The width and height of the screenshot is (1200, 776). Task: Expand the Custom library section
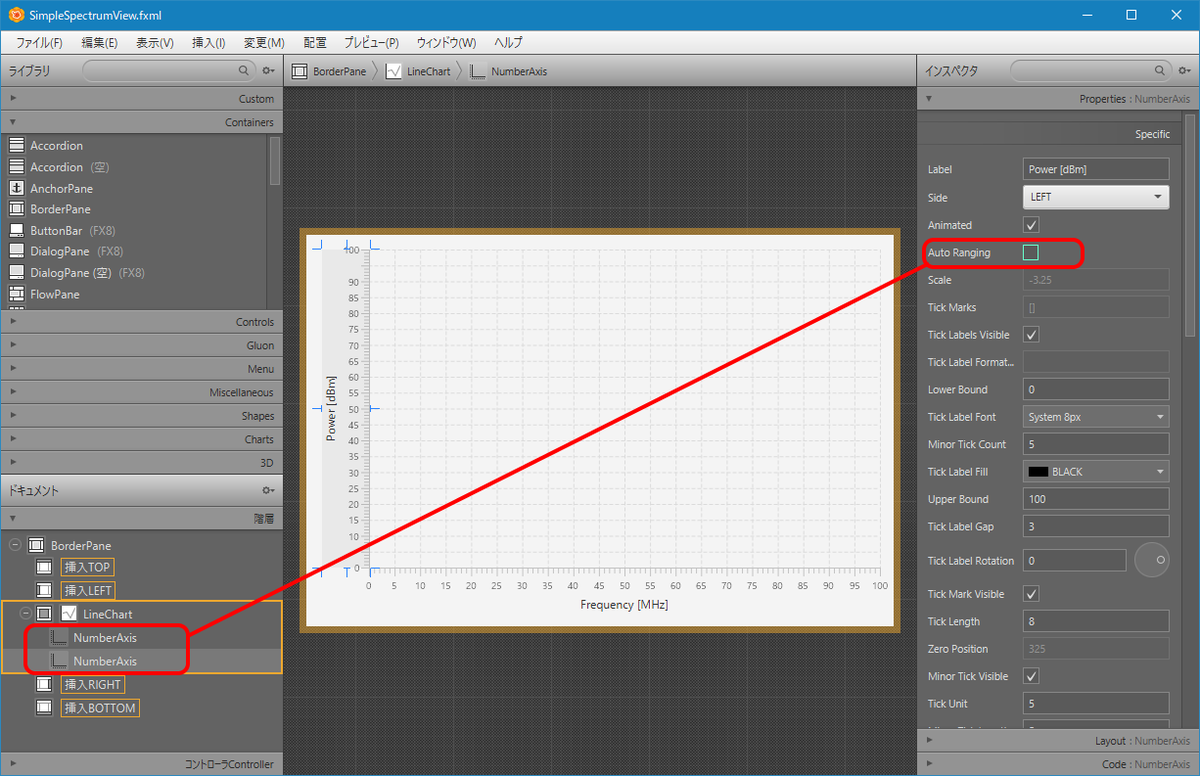click(141, 98)
